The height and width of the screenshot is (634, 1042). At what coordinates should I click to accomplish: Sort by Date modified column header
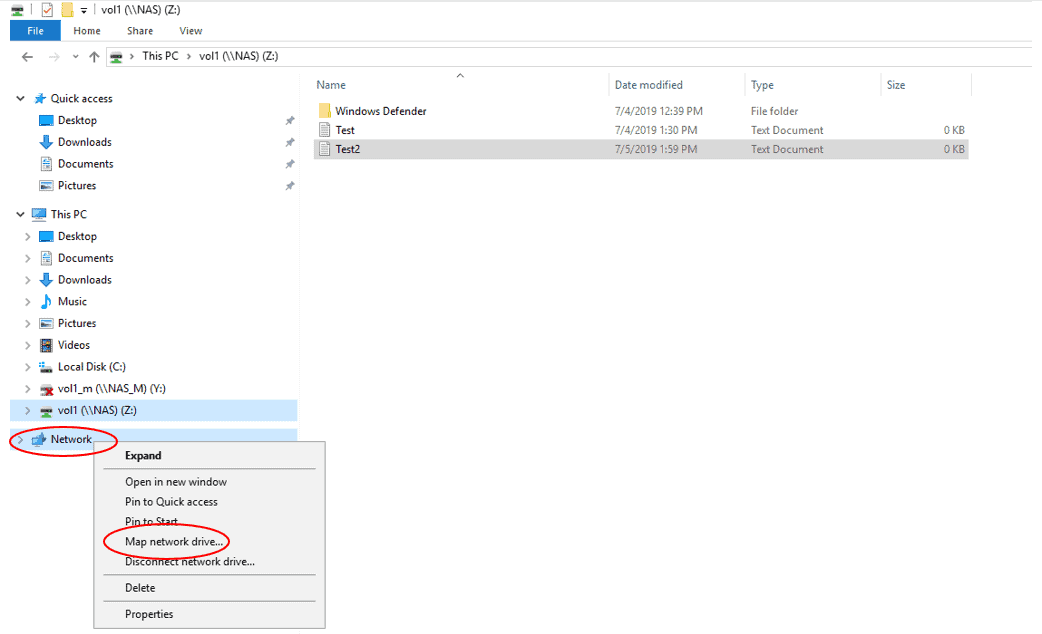click(649, 85)
